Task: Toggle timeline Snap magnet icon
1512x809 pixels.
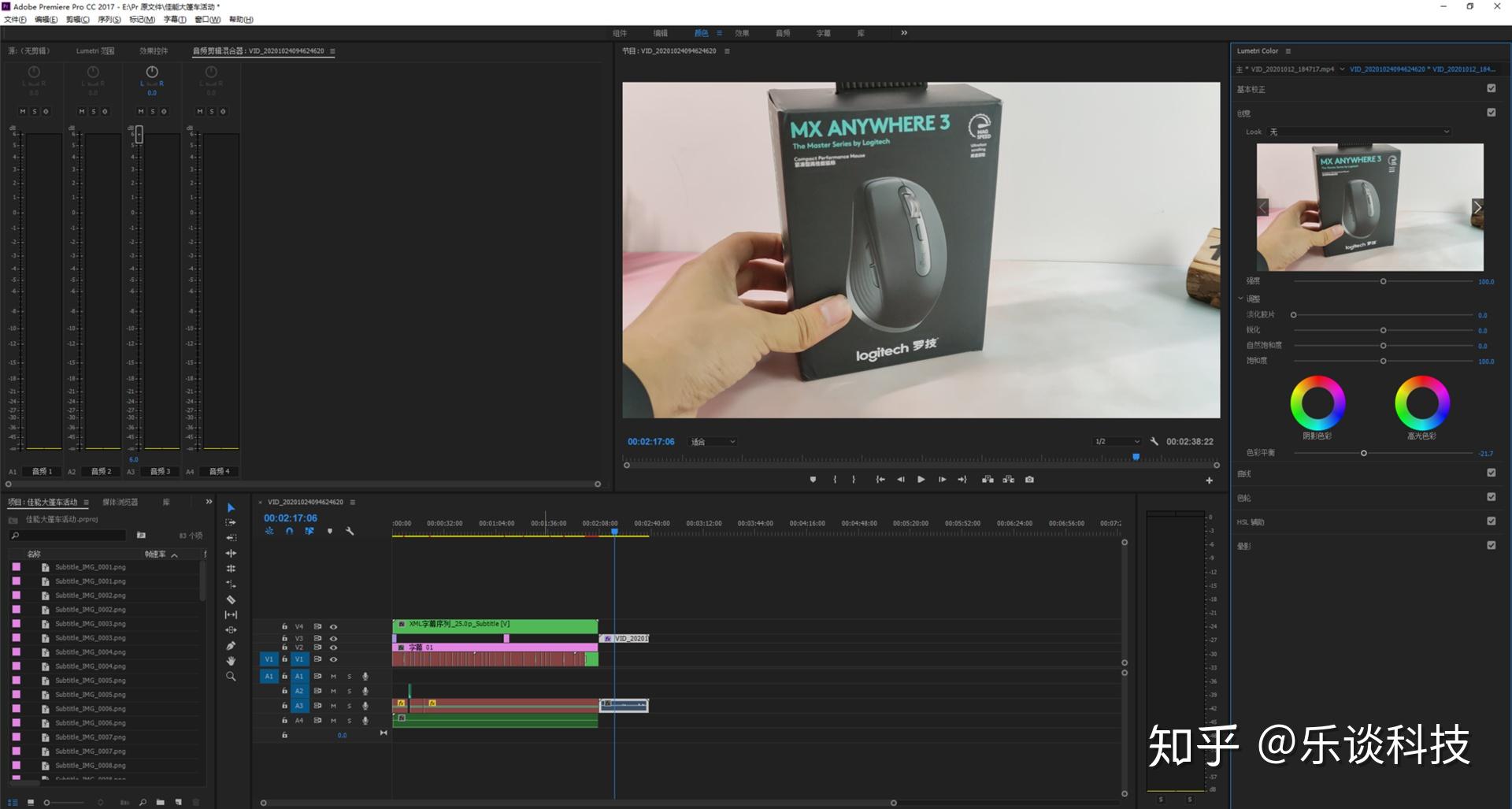Action: point(289,532)
